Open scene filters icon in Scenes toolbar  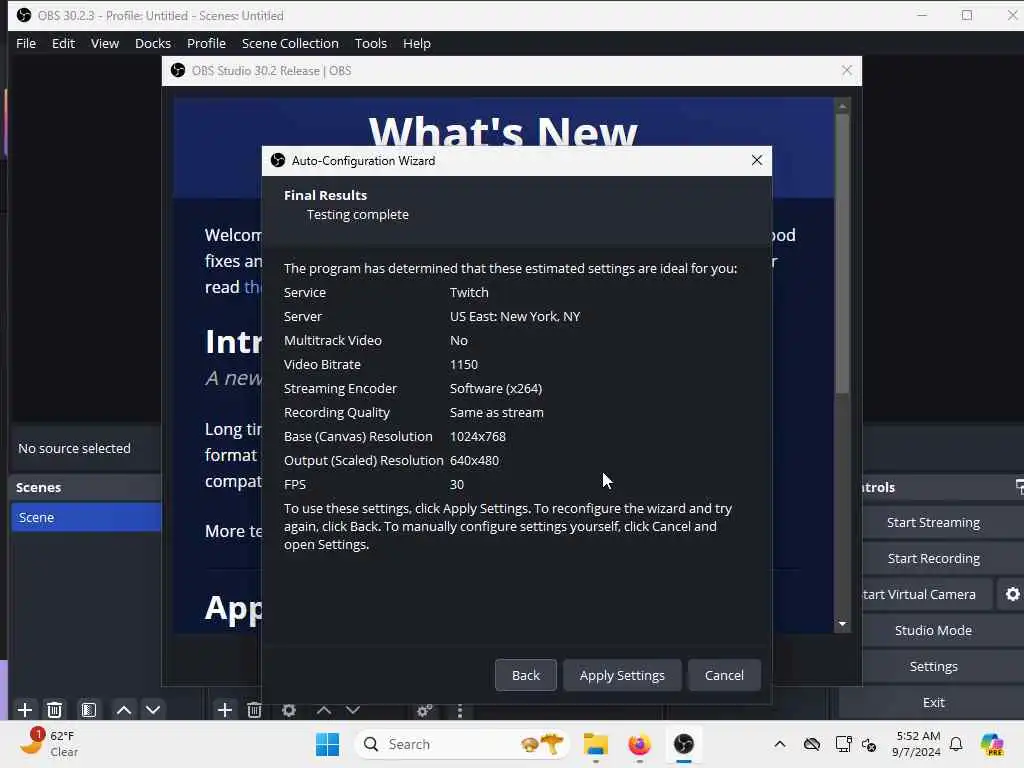tap(89, 709)
